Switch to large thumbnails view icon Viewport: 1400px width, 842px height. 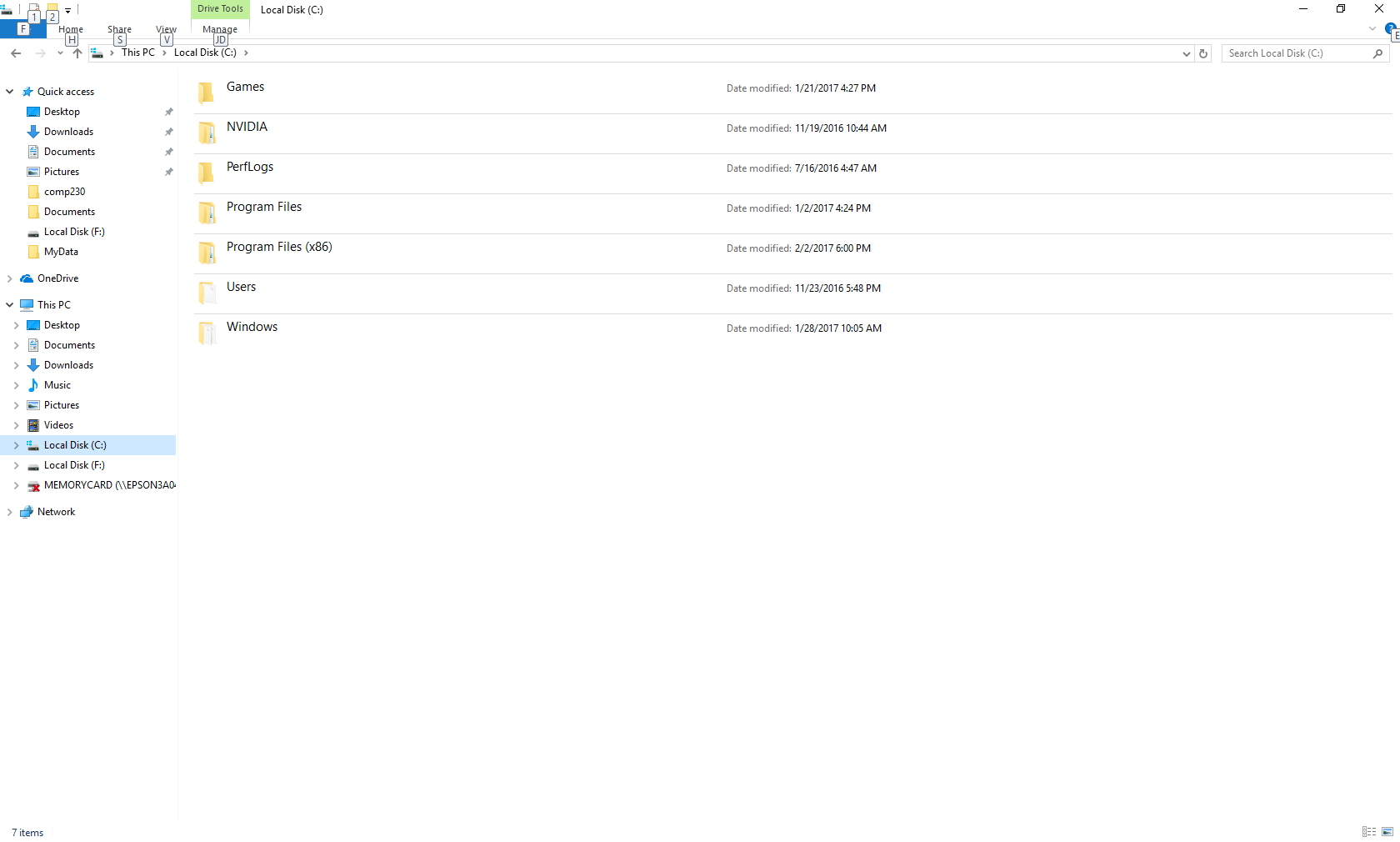(x=1387, y=832)
